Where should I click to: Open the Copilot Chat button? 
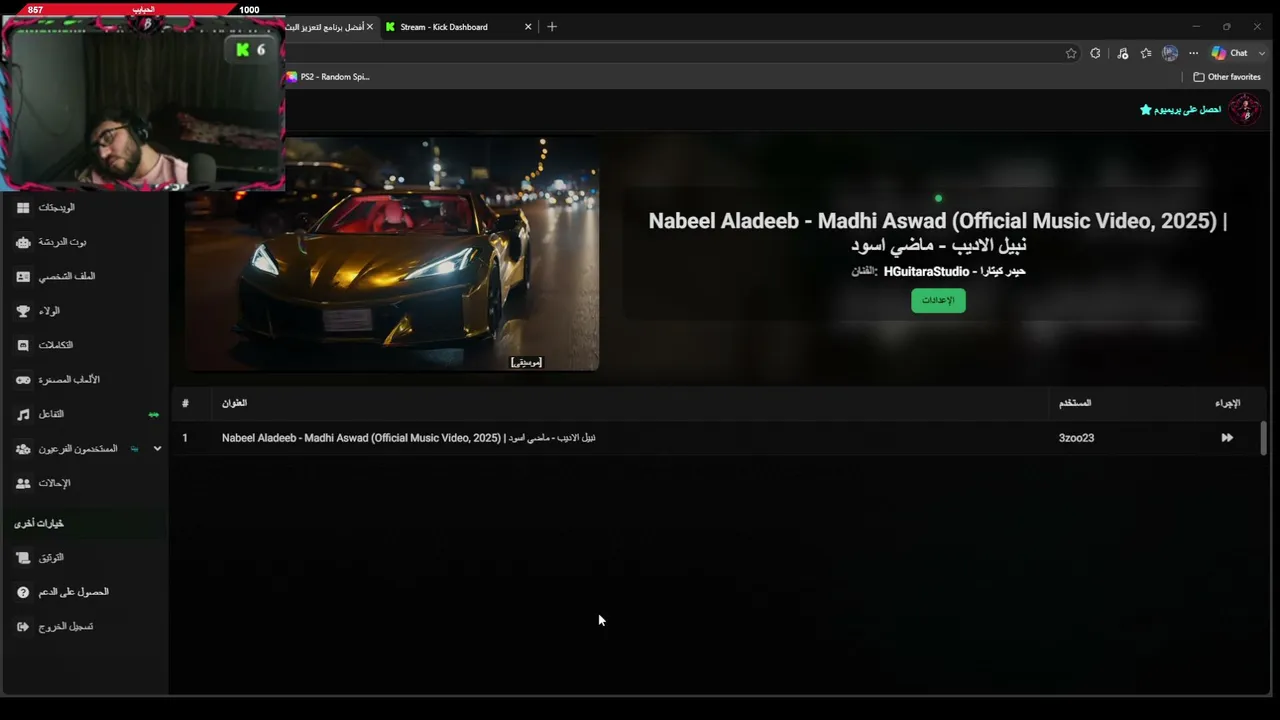tap(1230, 53)
